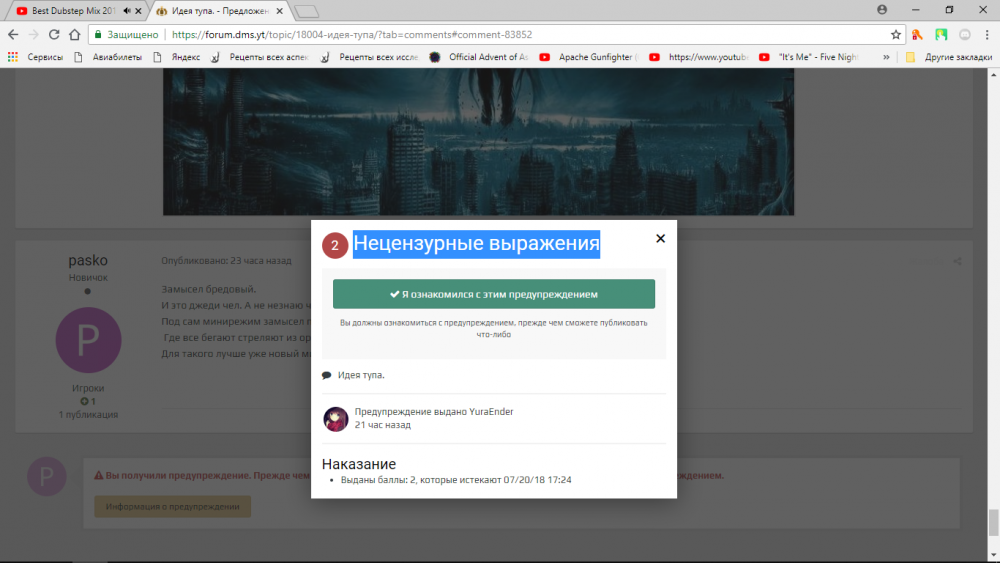
Task: Show site security info via lock icon
Action: tap(98, 34)
